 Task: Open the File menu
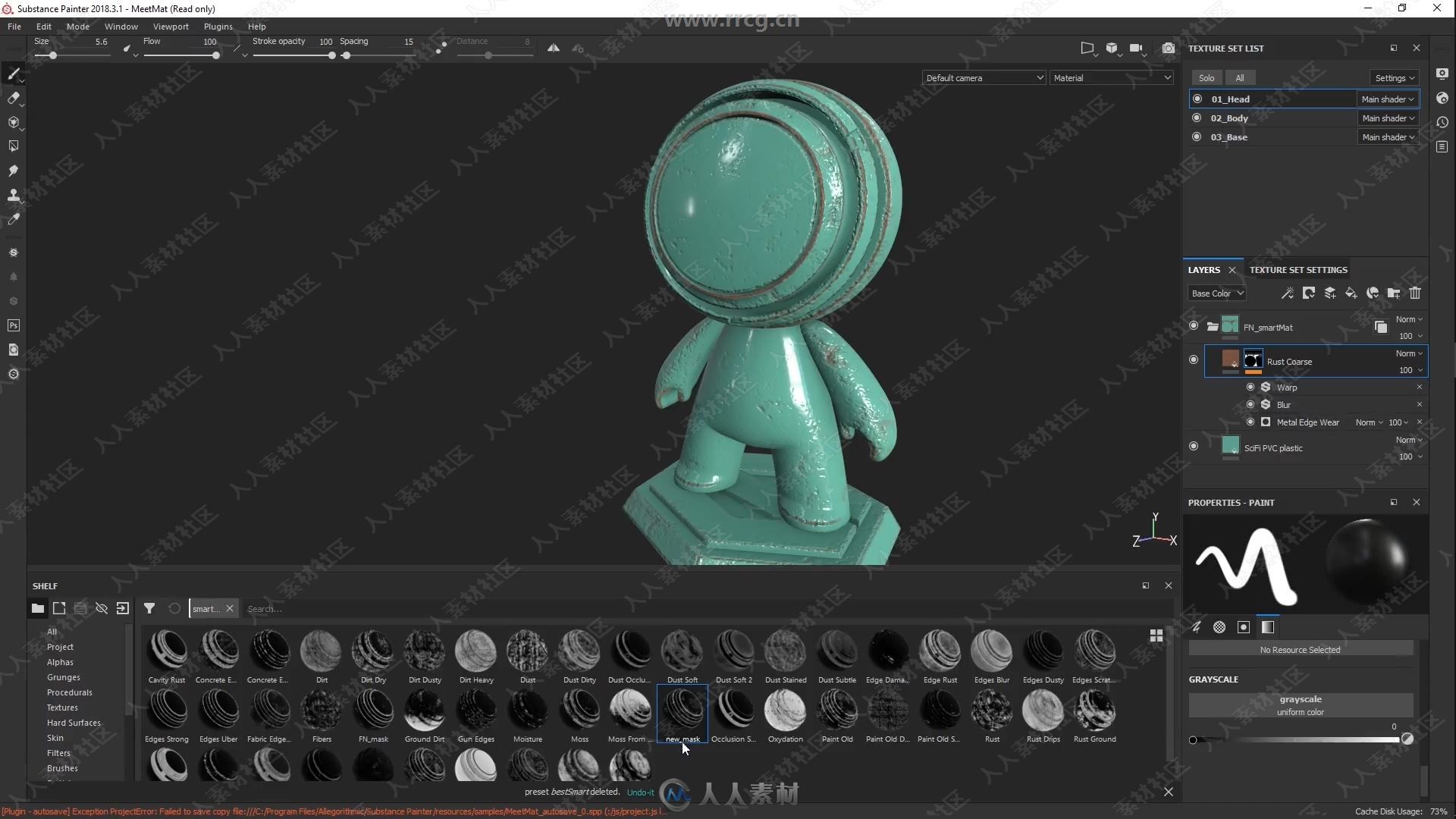[x=14, y=26]
